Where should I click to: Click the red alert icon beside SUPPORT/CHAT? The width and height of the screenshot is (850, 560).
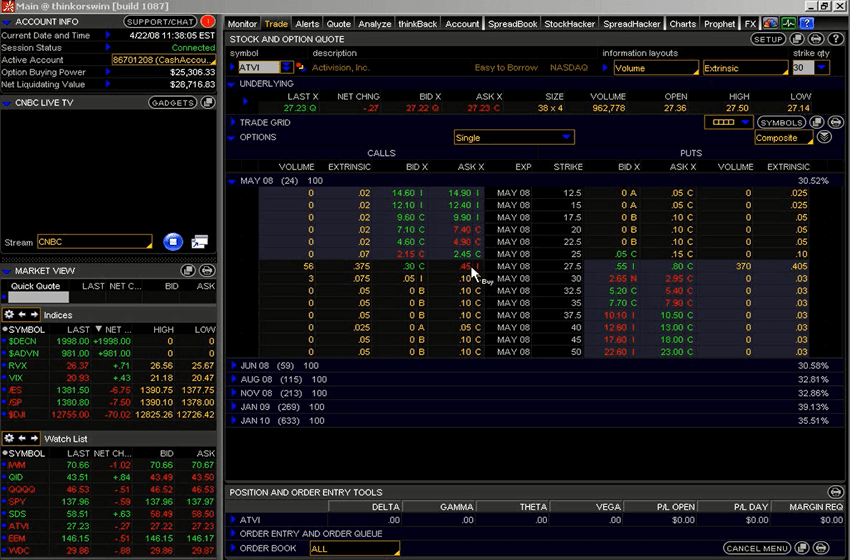207,22
